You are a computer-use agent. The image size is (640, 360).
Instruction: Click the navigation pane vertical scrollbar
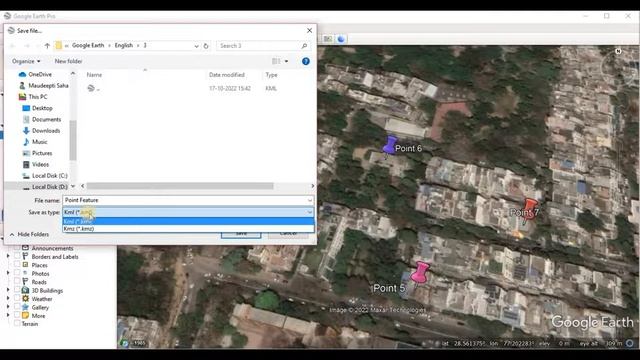click(73, 141)
